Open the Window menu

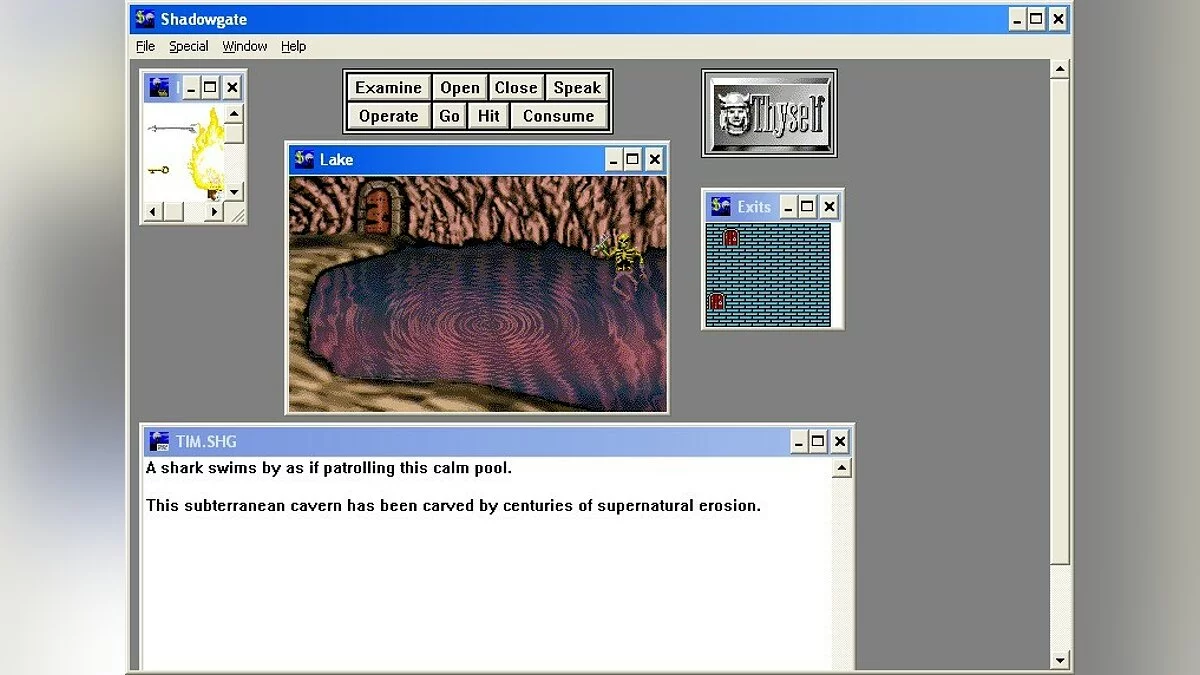[x=245, y=46]
